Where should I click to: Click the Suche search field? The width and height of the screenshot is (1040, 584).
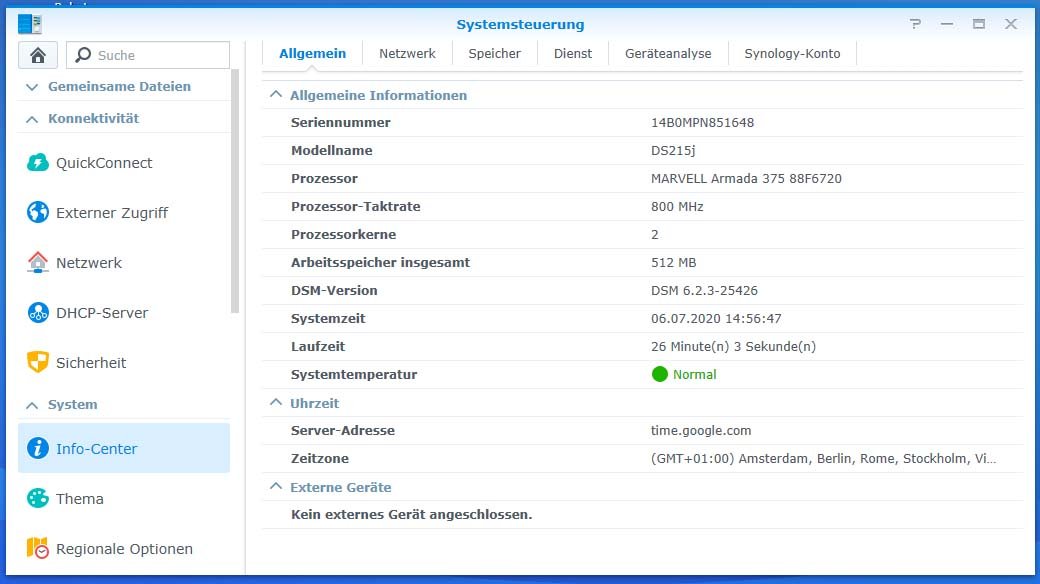click(148, 55)
